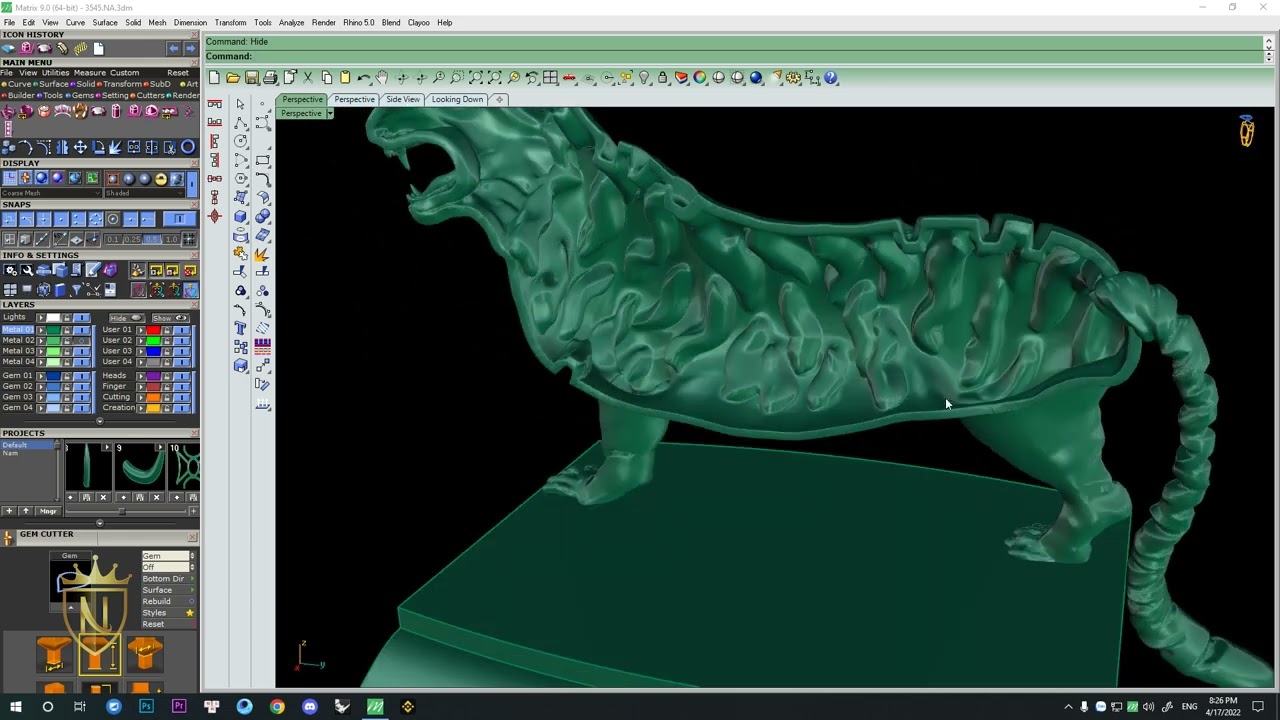1280x720 pixels.
Task: Click the blue Help question mark icon
Action: (831, 78)
